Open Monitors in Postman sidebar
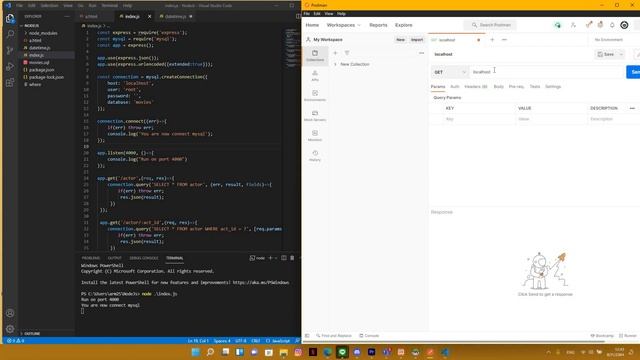640x360 pixels. [315, 136]
